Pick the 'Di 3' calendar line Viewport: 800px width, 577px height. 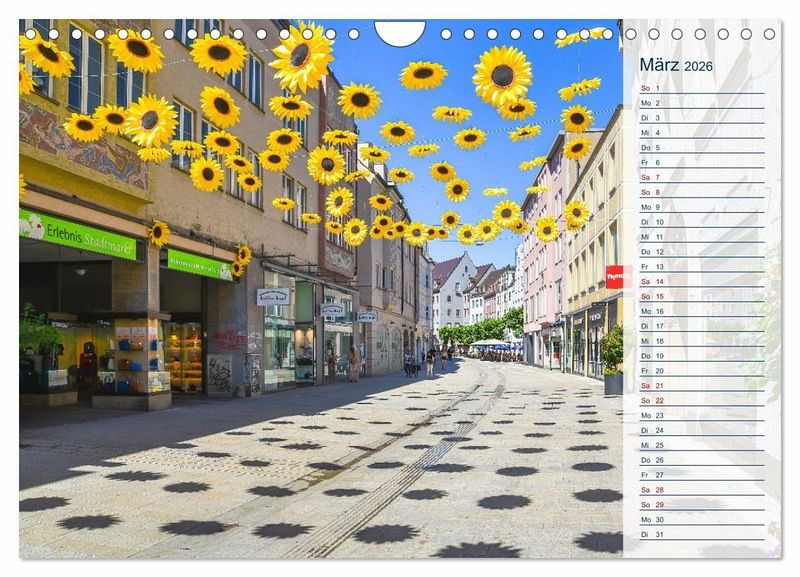(x=702, y=117)
